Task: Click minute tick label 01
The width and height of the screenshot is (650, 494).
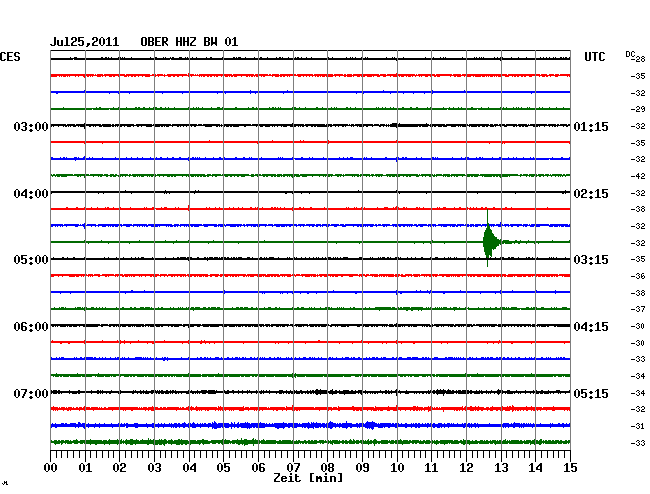Action: 85,467
